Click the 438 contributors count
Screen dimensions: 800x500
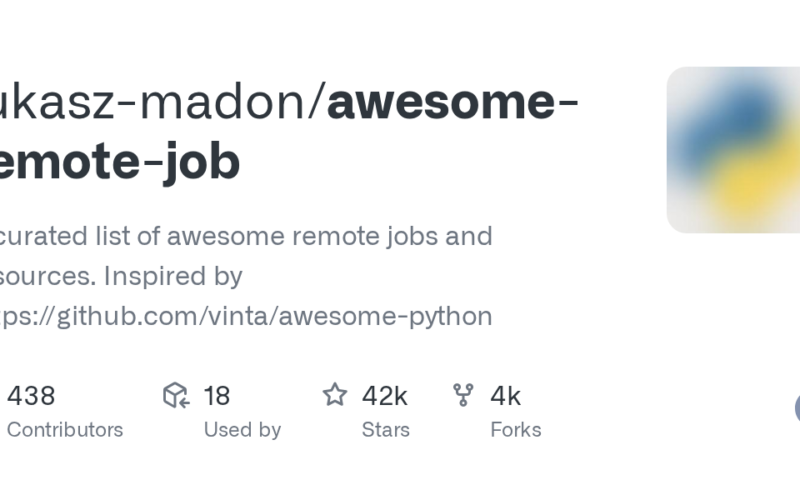31,396
